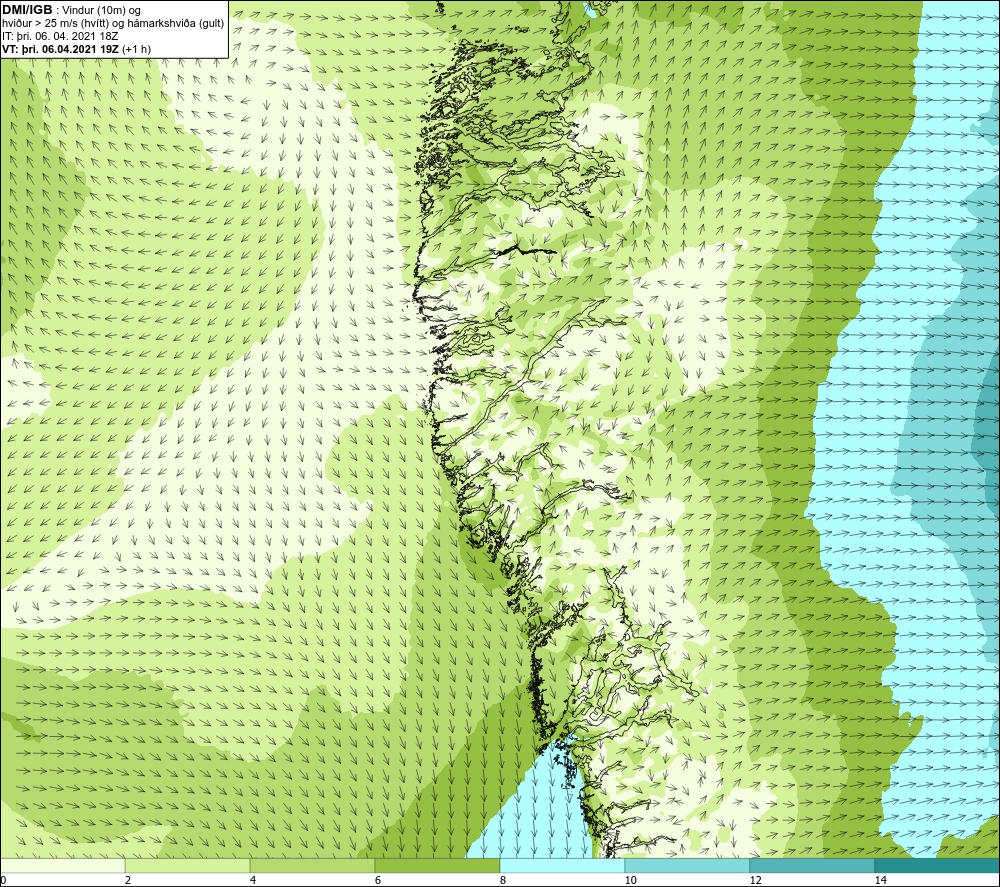Image resolution: width=1000 pixels, height=887 pixels.
Task: Click the 12–14 m/s teal legend swatch
Action: point(812,865)
